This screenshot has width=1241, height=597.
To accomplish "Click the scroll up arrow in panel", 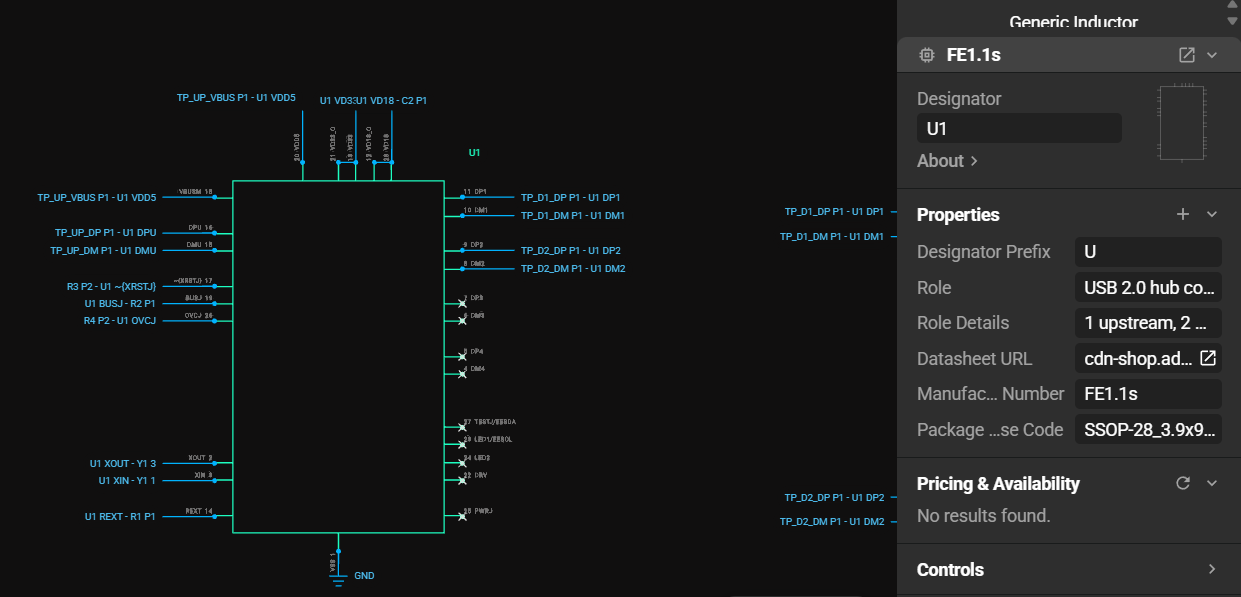I will click(x=1232, y=5).
